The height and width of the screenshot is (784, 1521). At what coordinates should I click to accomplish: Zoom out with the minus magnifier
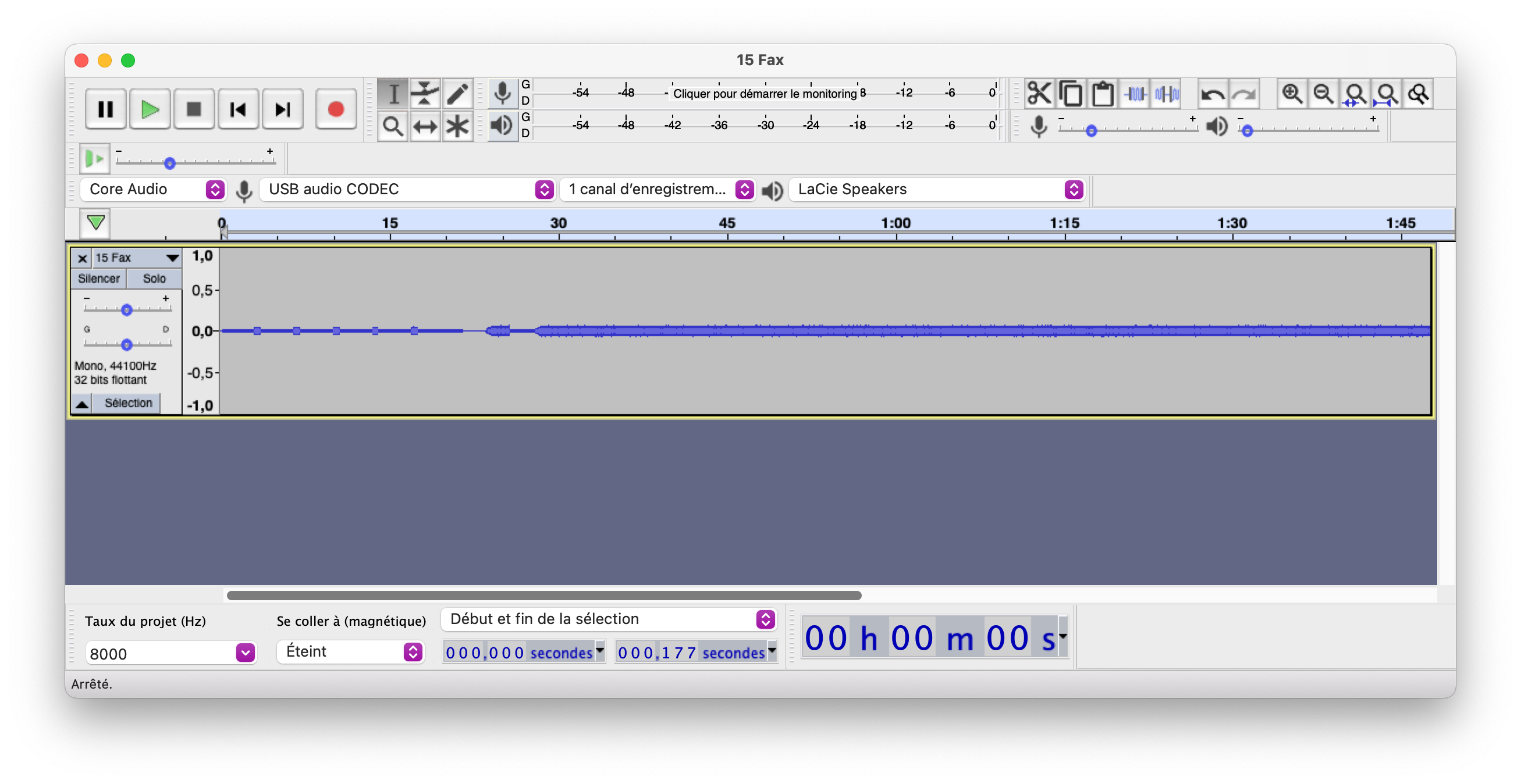1323,93
